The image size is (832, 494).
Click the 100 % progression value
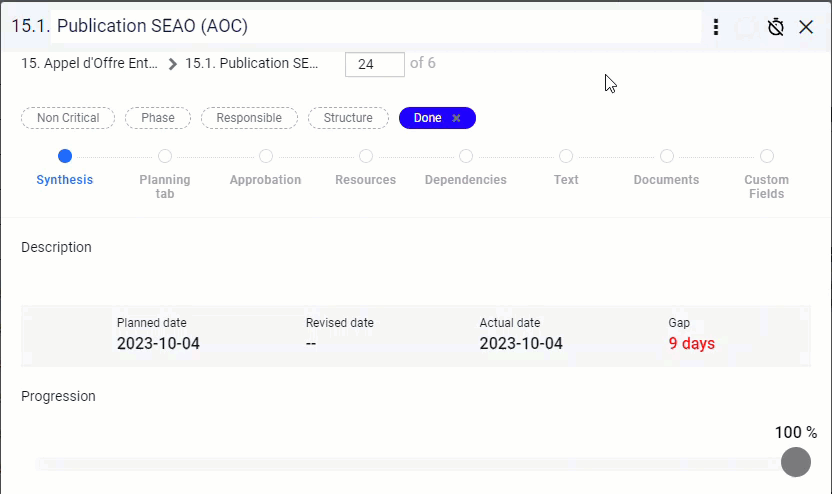click(795, 432)
